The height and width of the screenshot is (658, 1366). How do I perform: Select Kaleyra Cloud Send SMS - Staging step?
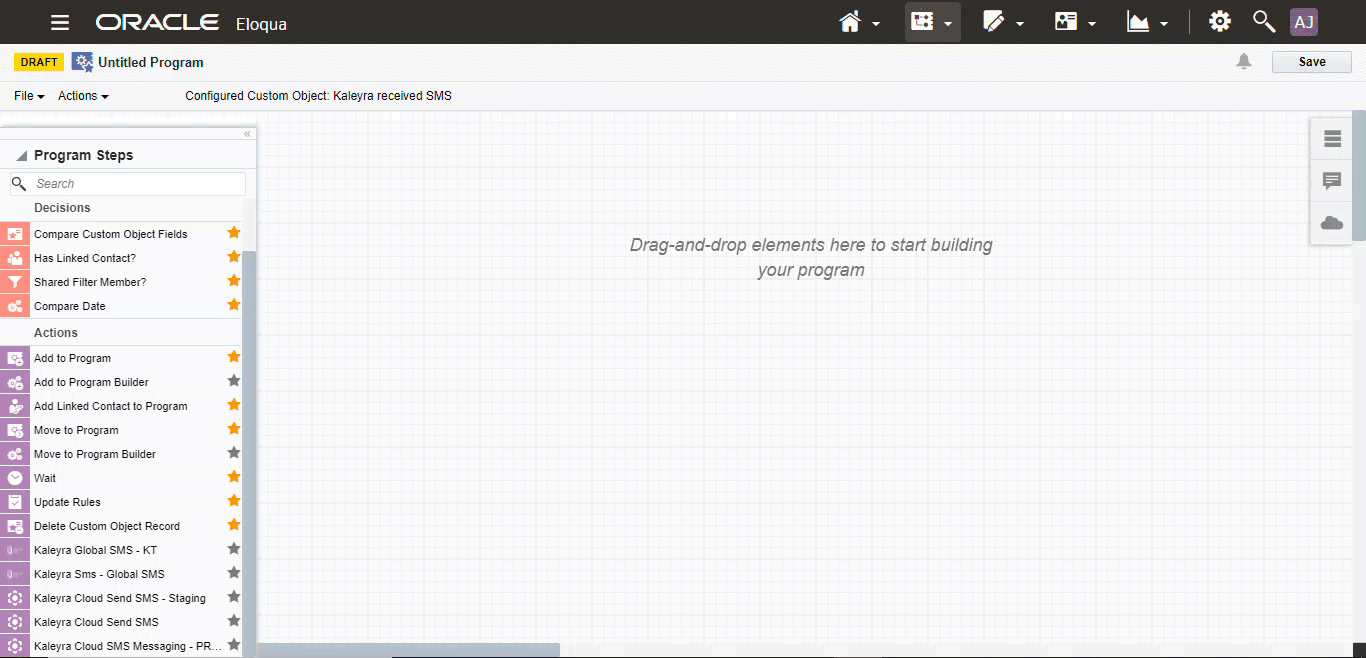coord(121,598)
